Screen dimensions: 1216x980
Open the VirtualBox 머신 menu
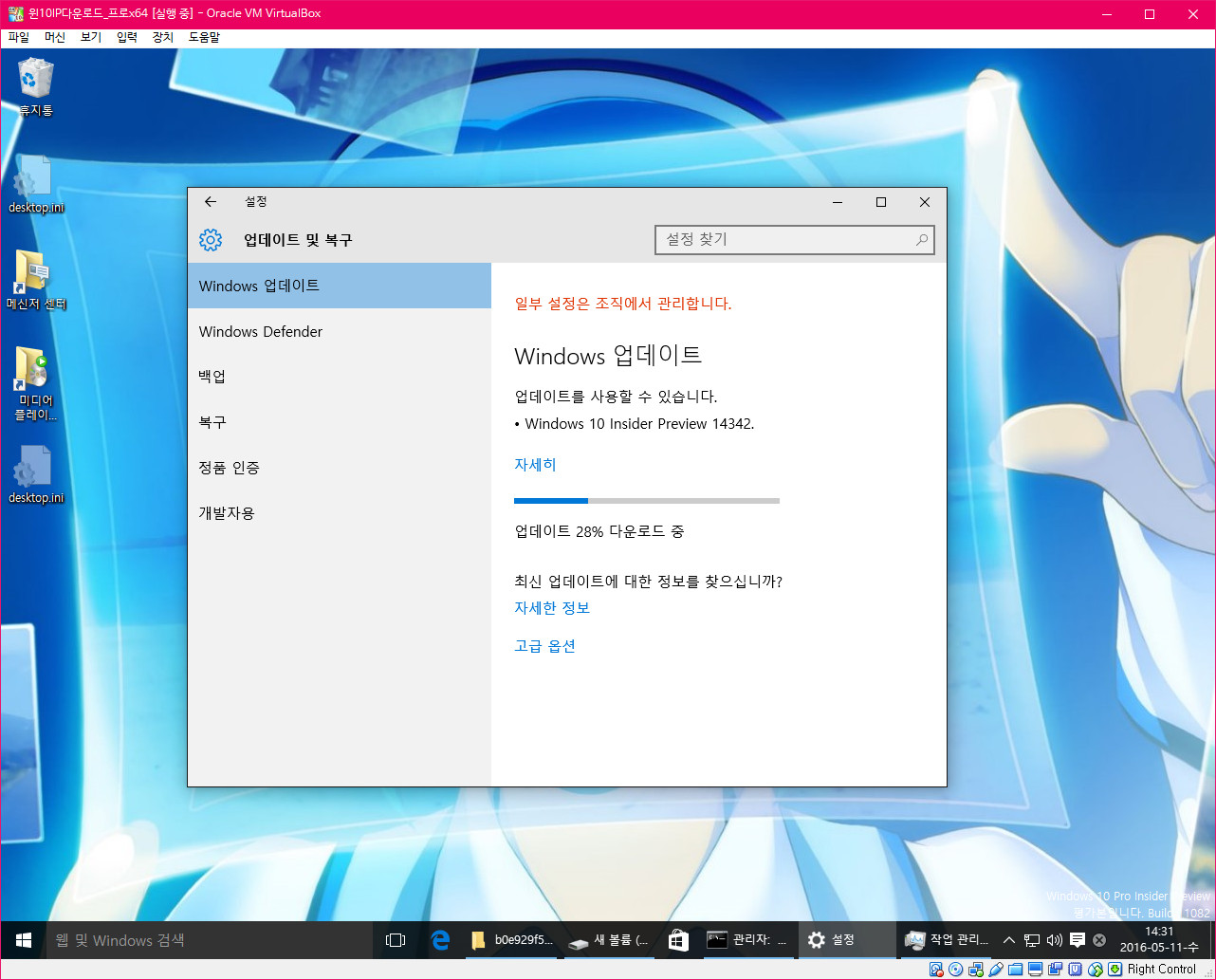pyautogui.click(x=55, y=37)
